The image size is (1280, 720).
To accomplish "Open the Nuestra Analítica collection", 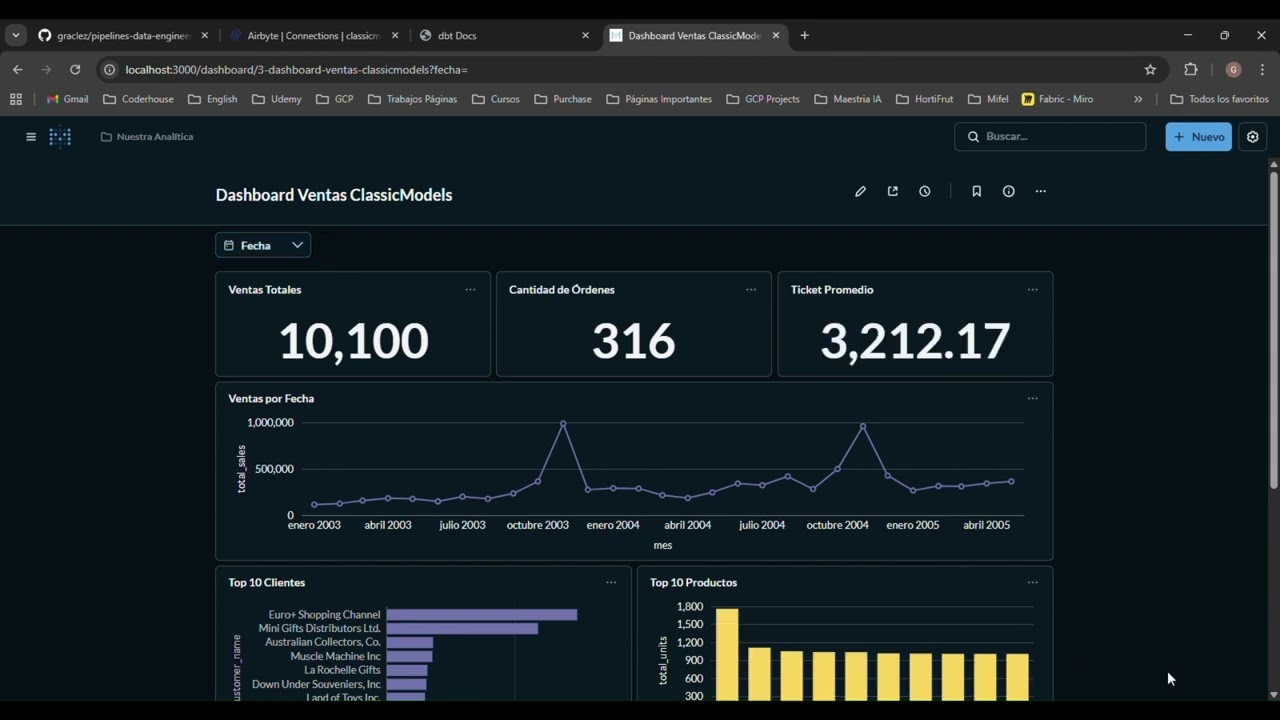I will 147,137.
